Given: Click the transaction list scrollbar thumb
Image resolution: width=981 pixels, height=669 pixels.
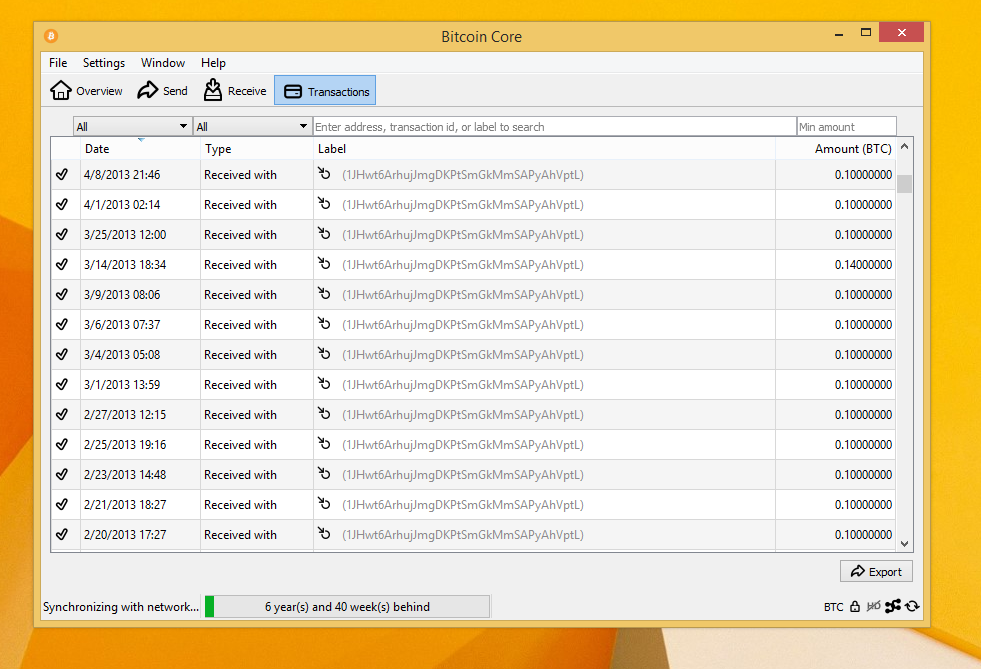Looking at the screenshot, I should pyautogui.click(x=904, y=184).
